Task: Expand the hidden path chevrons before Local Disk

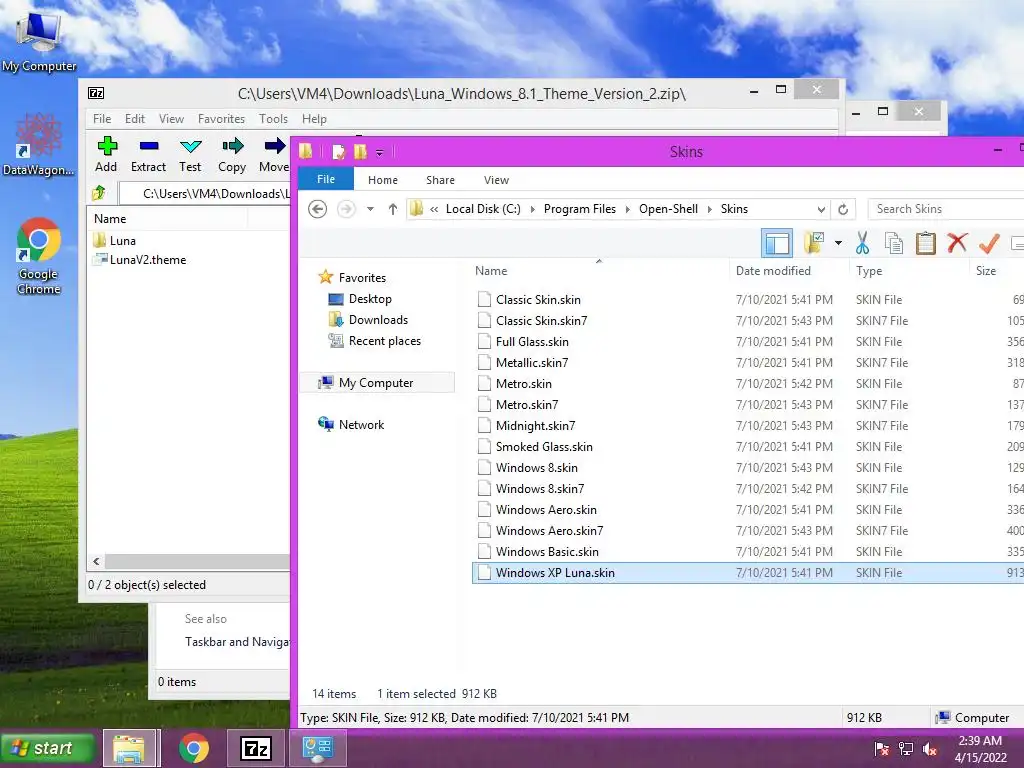Action: 434,209
